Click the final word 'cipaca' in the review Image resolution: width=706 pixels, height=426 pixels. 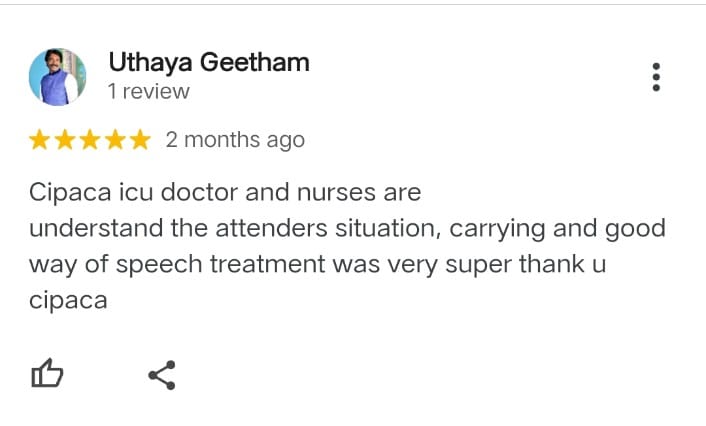point(68,299)
